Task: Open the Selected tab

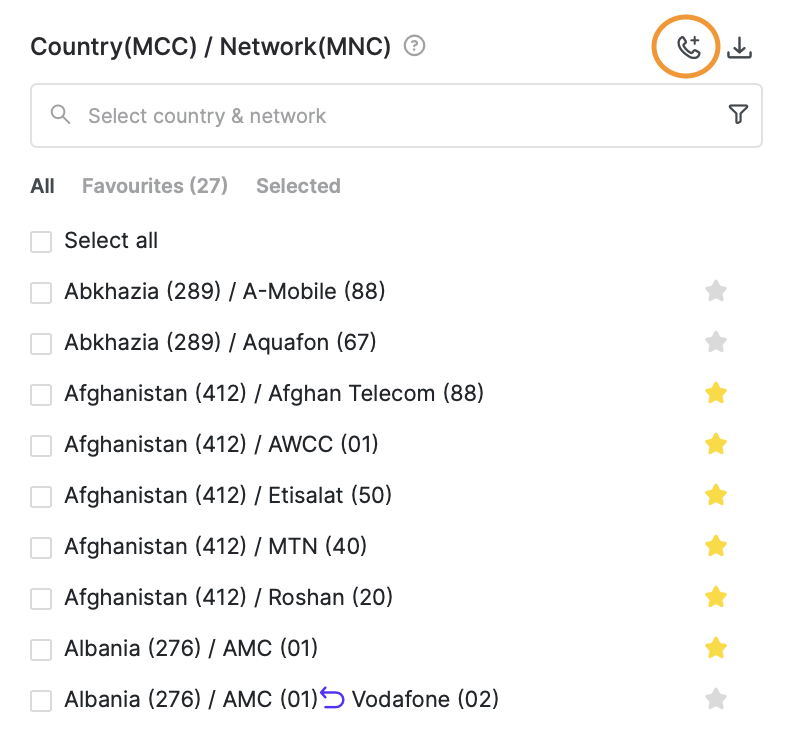Action: pos(298,186)
